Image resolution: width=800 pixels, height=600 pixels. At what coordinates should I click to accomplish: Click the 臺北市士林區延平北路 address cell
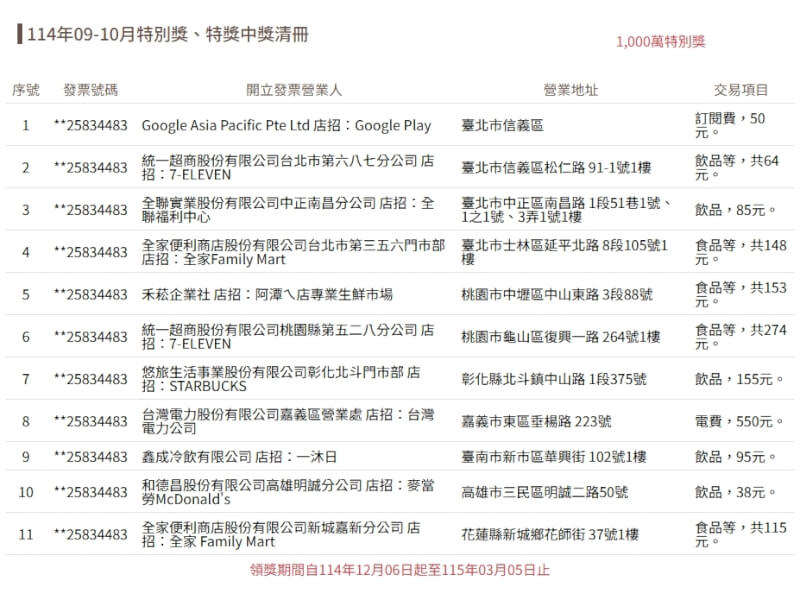point(565,252)
